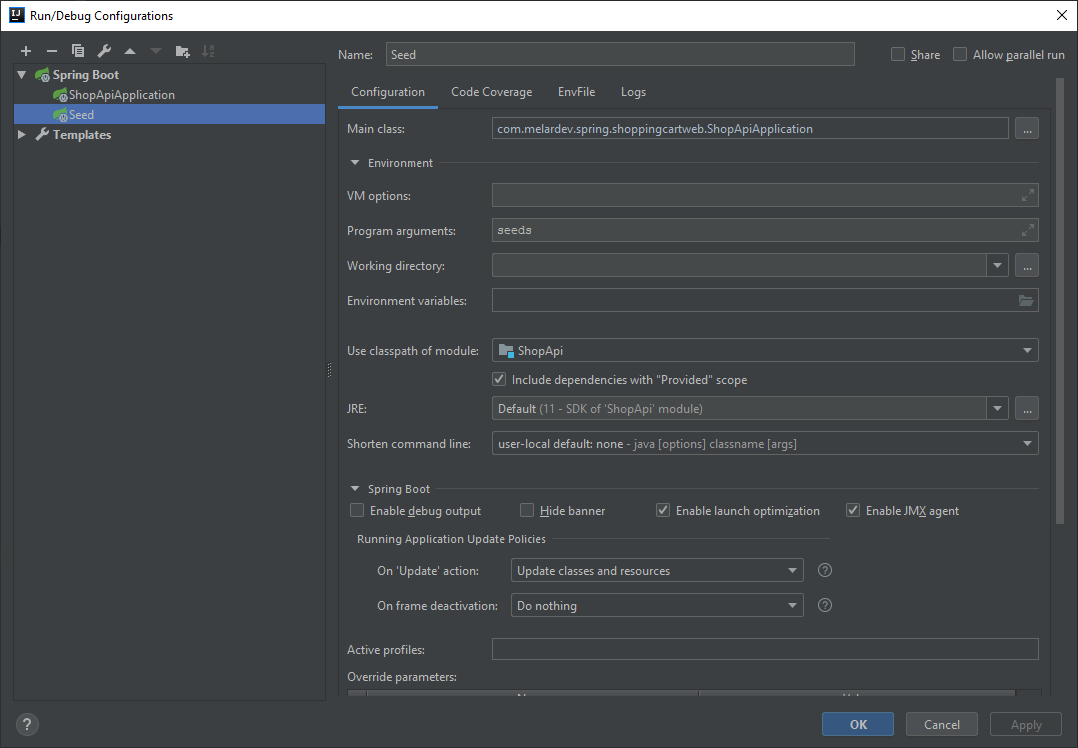Screen dimensions: 1078x748
Task: Open Edit Templates wrench icon in the toolbar
Action: (x=104, y=51)
